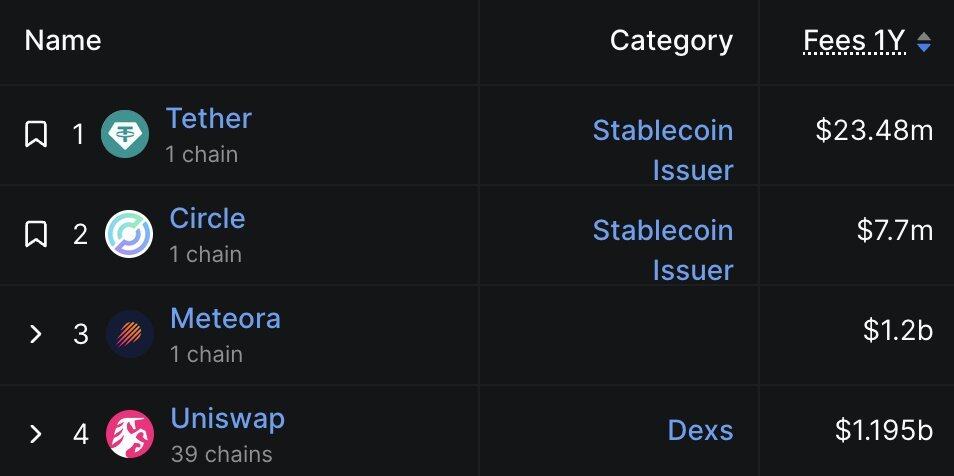Toggle Fees 1Y sort arrow
This screenshot has height=476, width=954.
(x=924, y=42)
